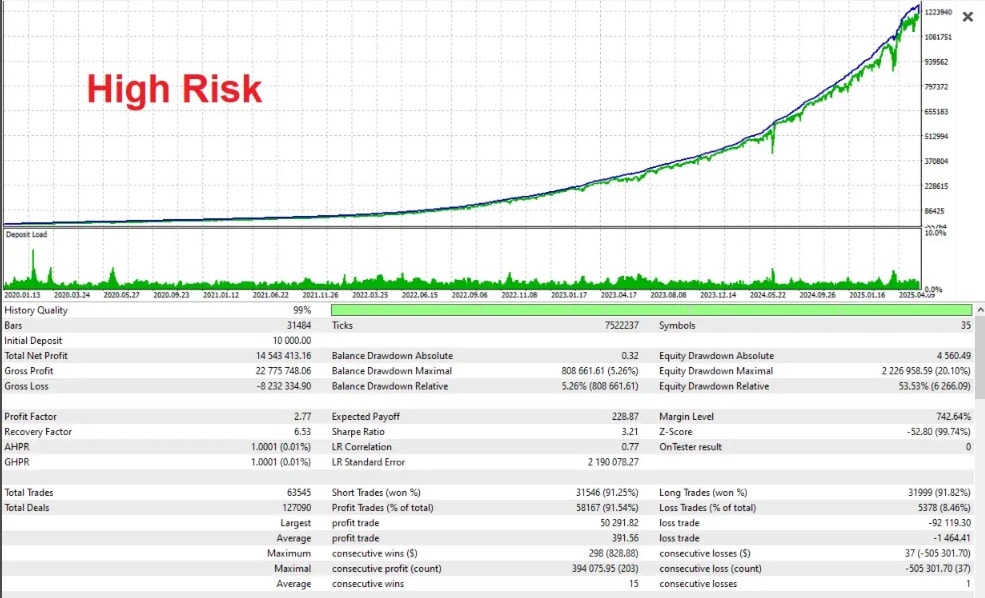985x598 pixels.
Task: Select largest profit trade value 50 291.82
Action: pos(619,523)
